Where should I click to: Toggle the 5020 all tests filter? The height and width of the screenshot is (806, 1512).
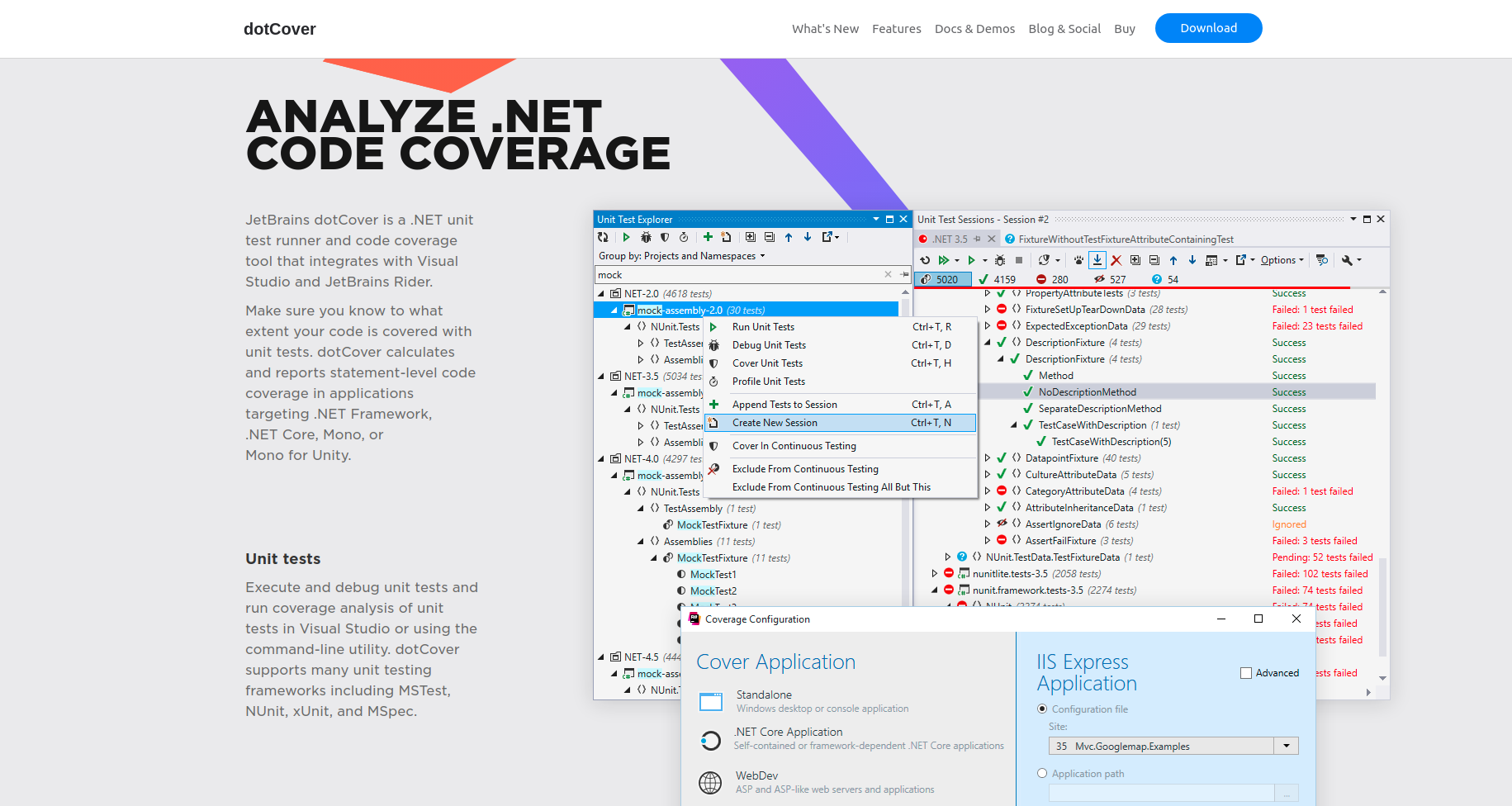(x=943, y=279)
